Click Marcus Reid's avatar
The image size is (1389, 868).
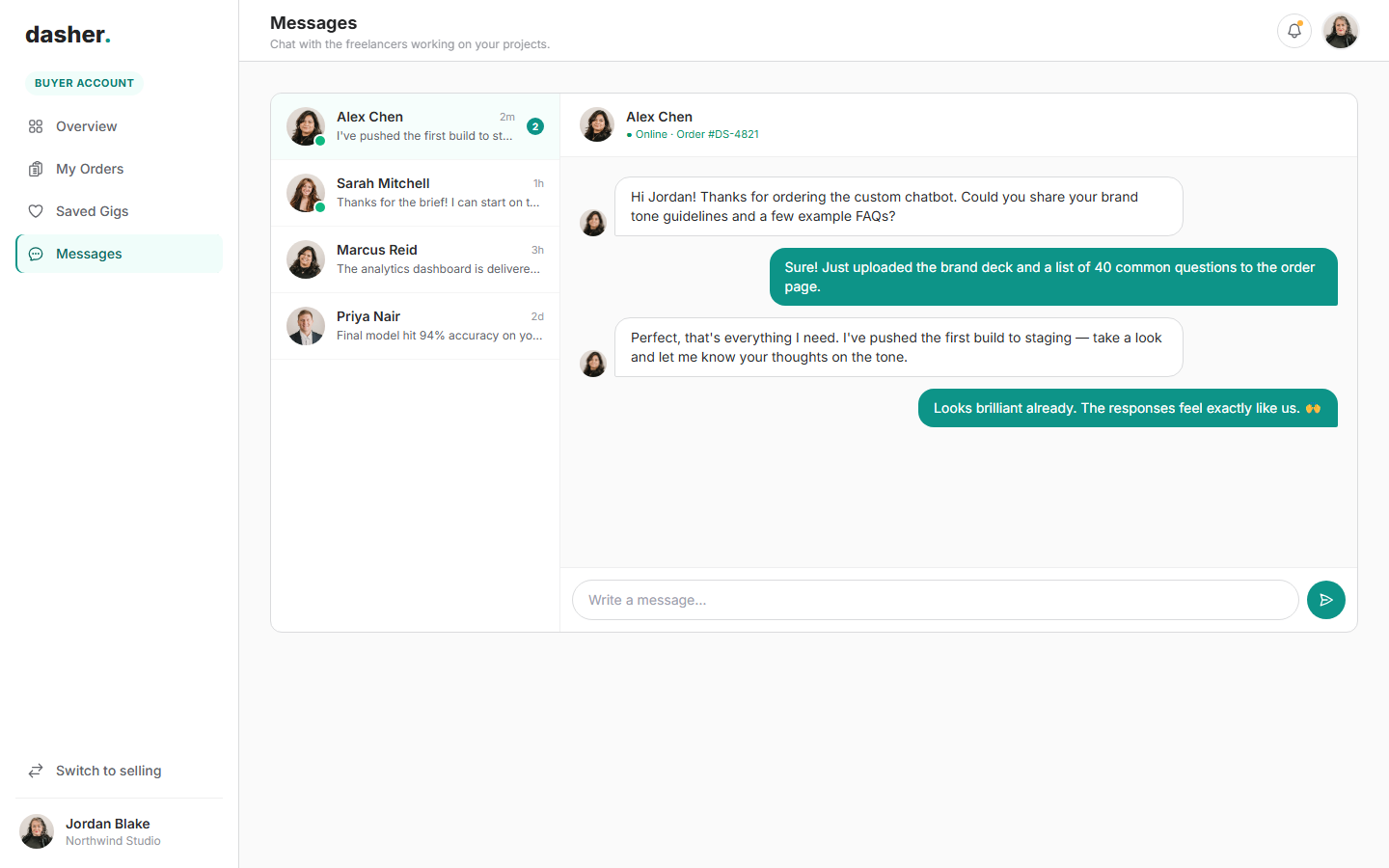click(x=306, y=259)
